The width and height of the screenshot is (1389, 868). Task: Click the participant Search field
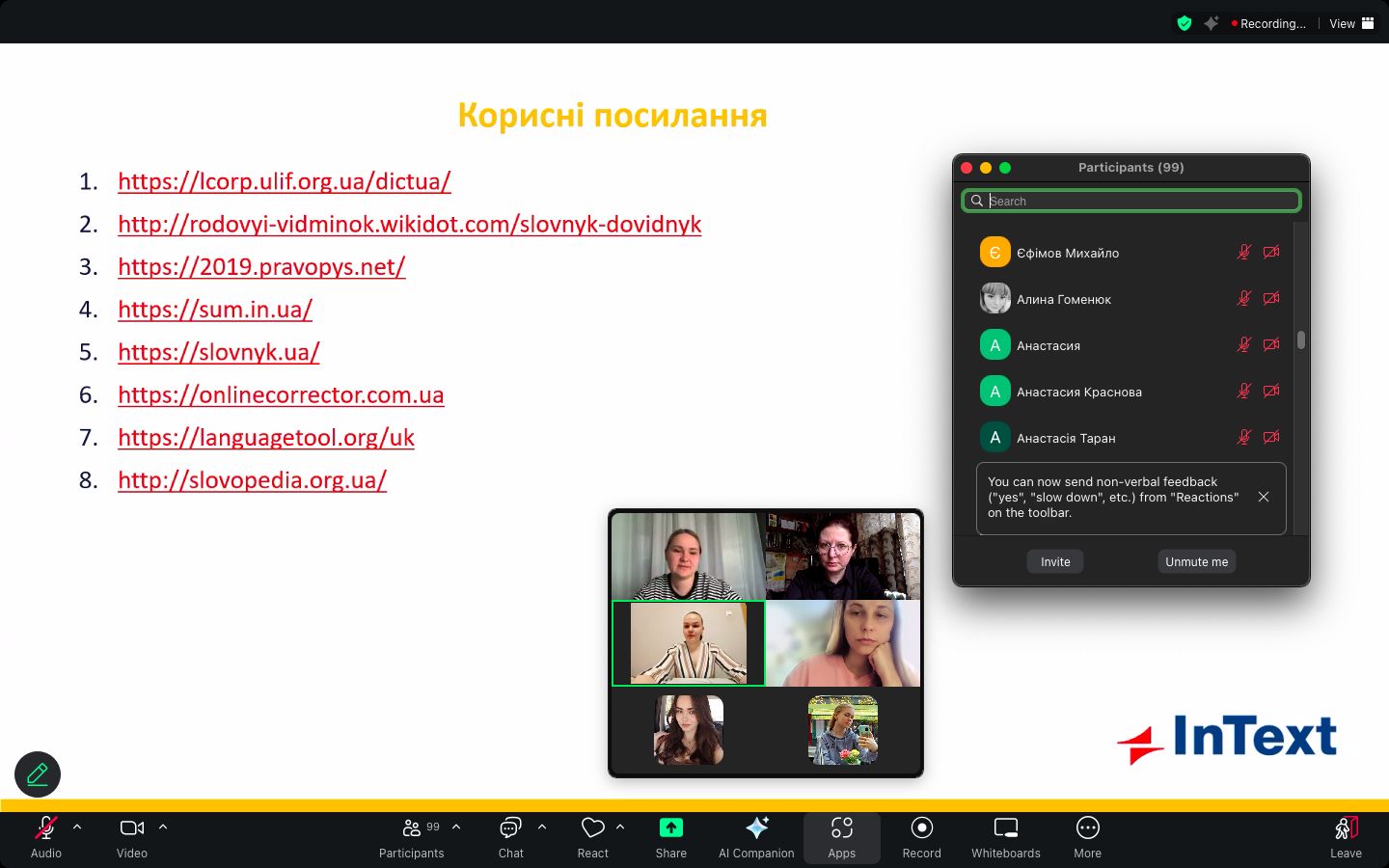(1138, 201)
